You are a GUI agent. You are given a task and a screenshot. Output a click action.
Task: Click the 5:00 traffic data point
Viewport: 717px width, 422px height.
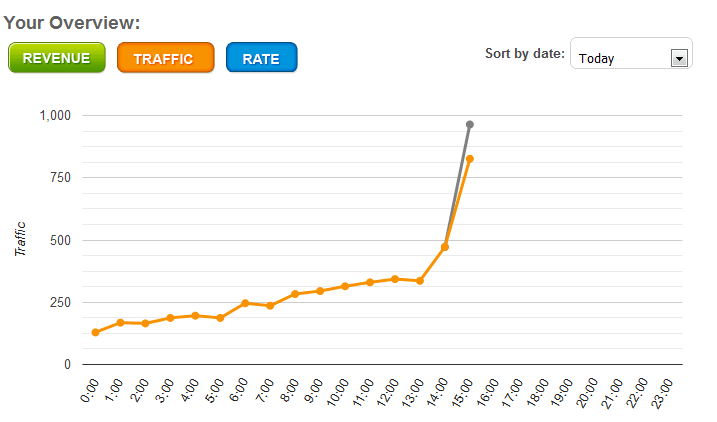point(220,318)
